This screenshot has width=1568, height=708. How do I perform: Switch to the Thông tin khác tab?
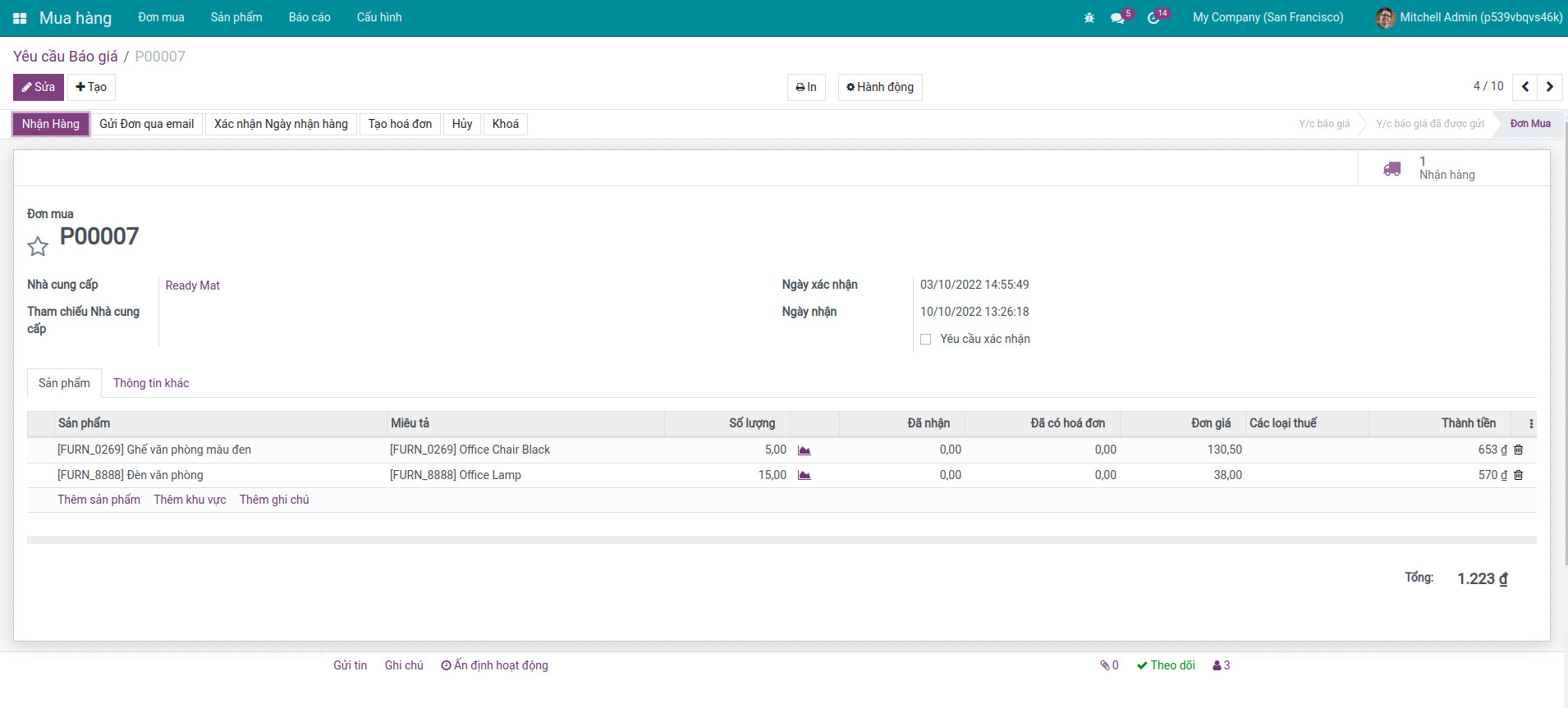(x=151, y=383)
